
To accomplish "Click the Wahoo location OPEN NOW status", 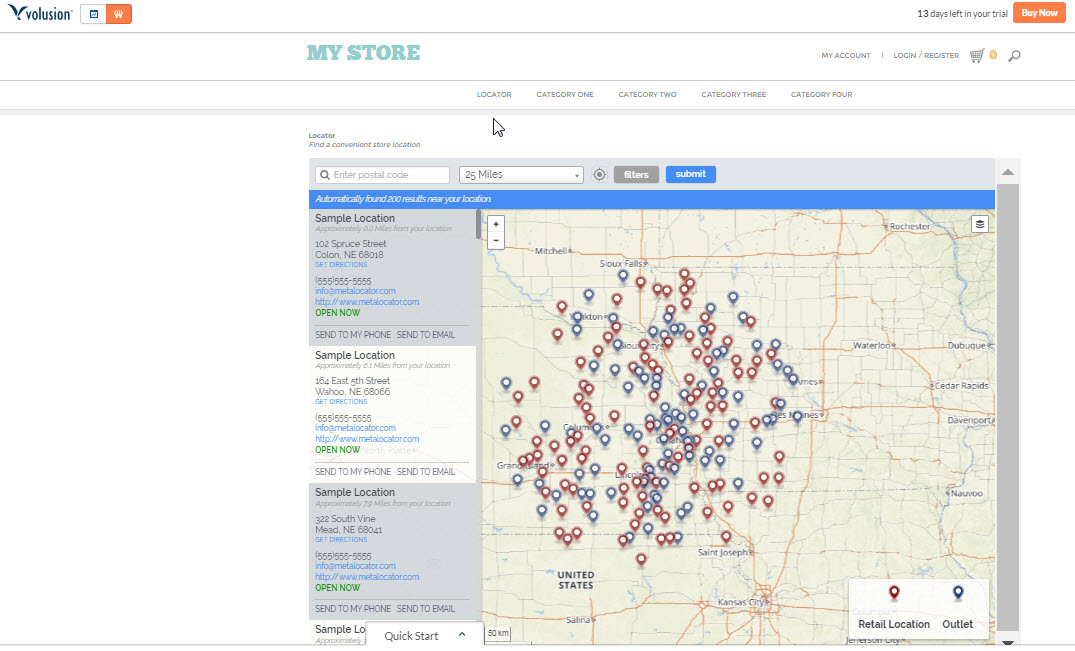I will (337, 450).
